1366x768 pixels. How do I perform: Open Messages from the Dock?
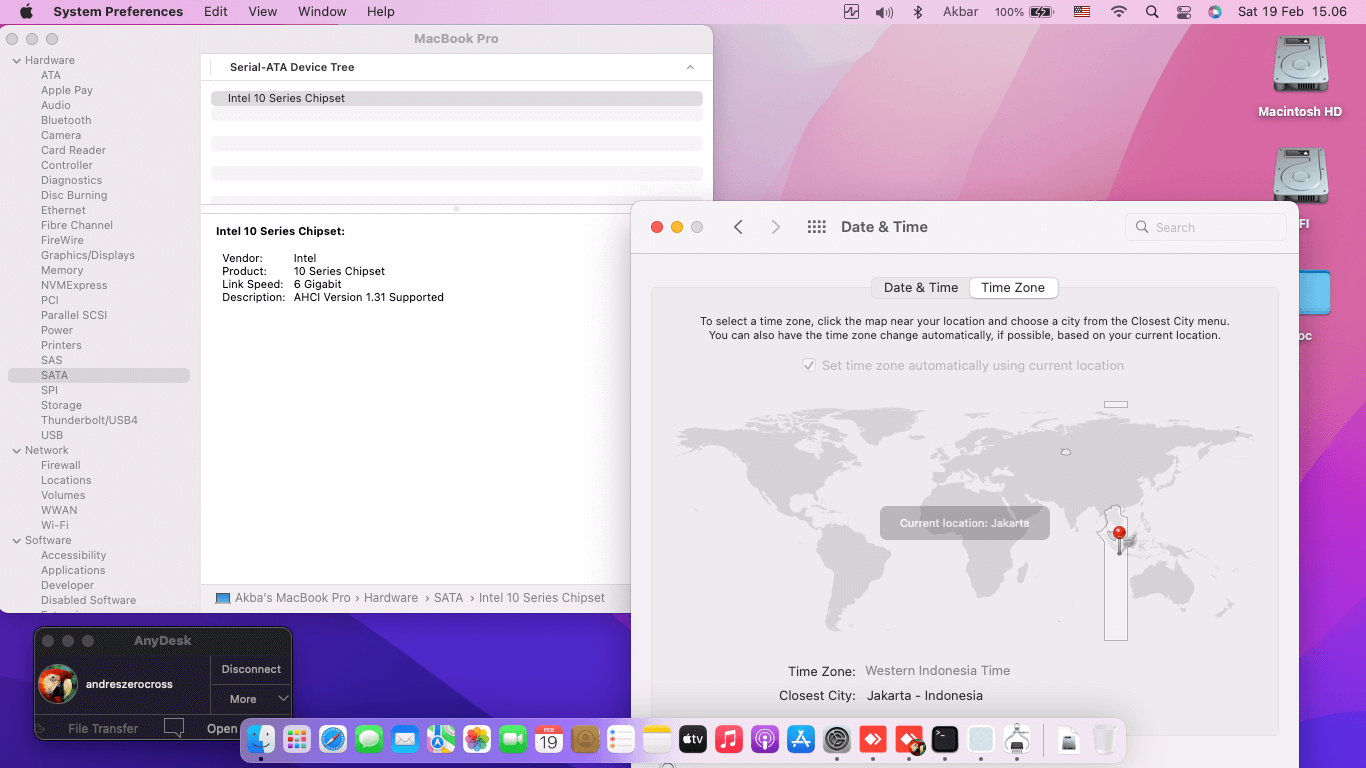[369, 739]
